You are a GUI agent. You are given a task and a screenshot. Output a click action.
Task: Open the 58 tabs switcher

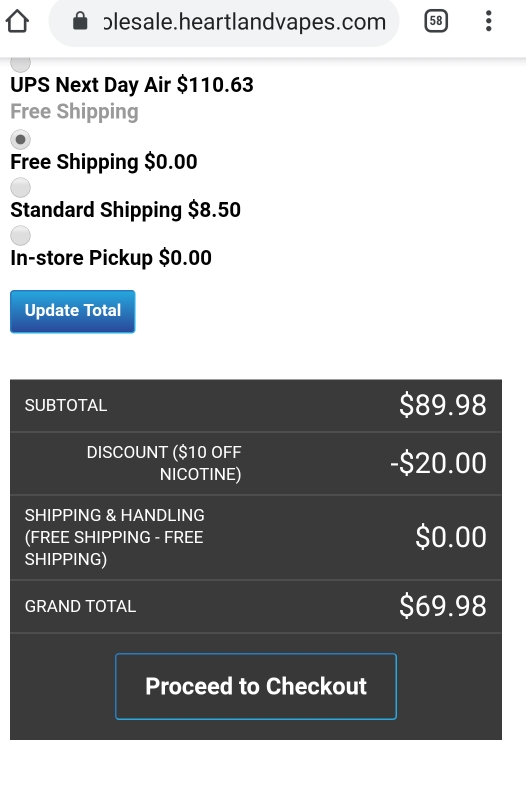(436, 21)
